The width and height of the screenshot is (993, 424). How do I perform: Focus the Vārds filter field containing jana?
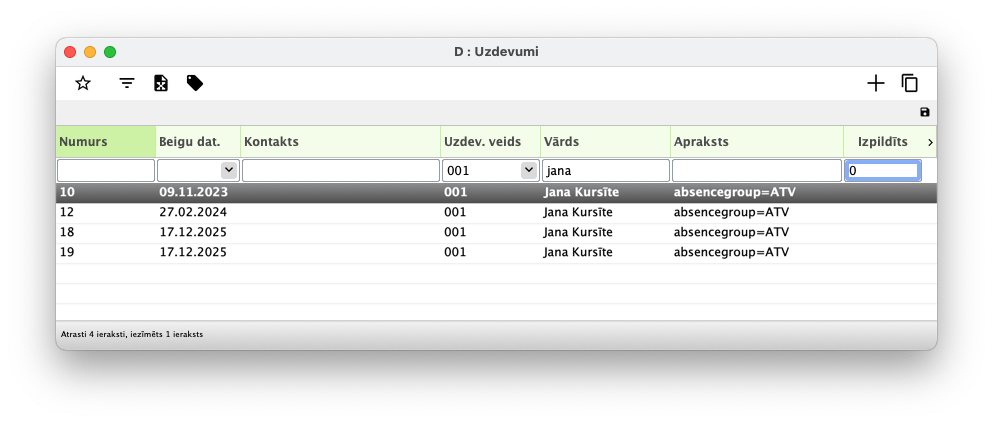(605, 171)
